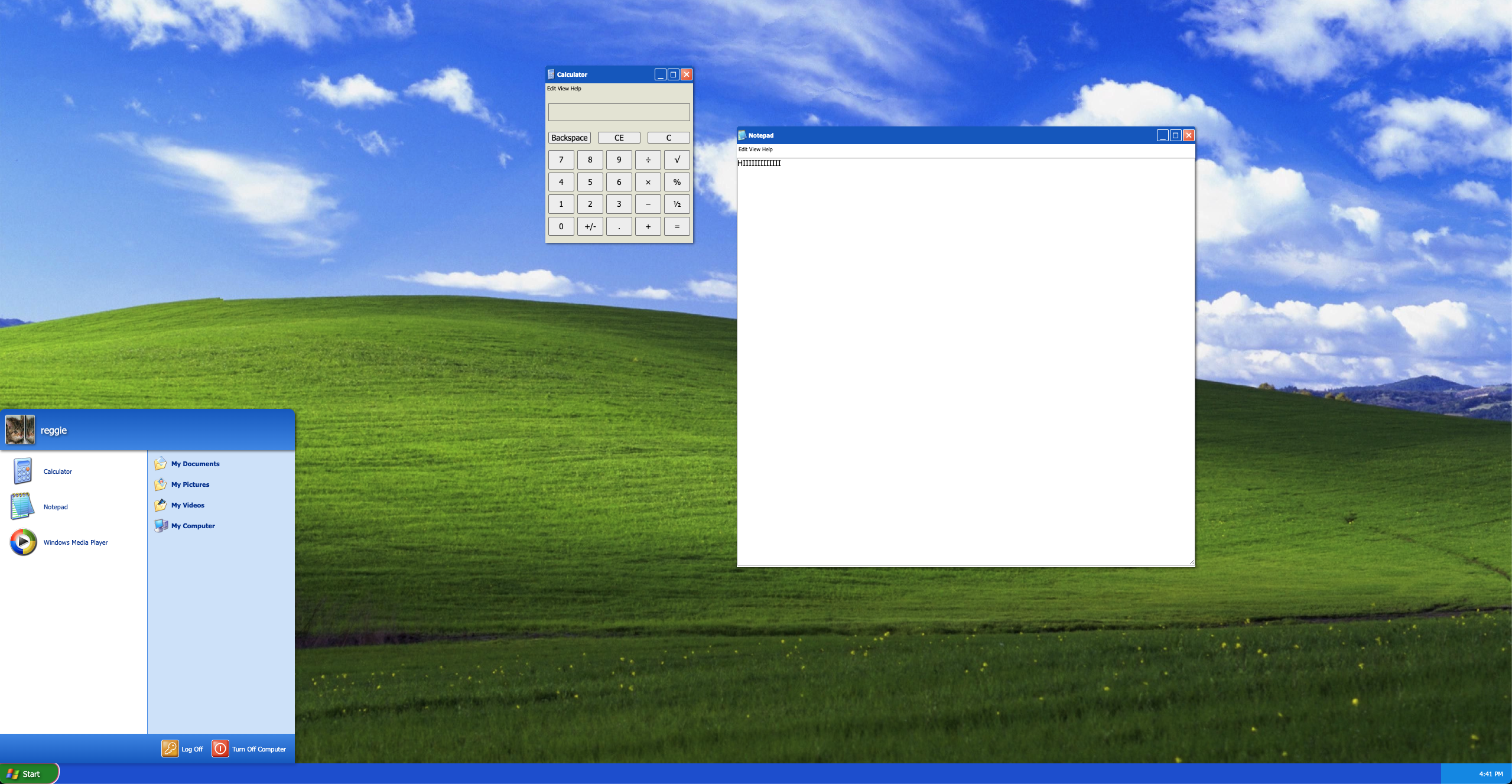Click the Log Off key icon
The image size is (1512, 784).
pyautogui.click(x=170, y=749)
